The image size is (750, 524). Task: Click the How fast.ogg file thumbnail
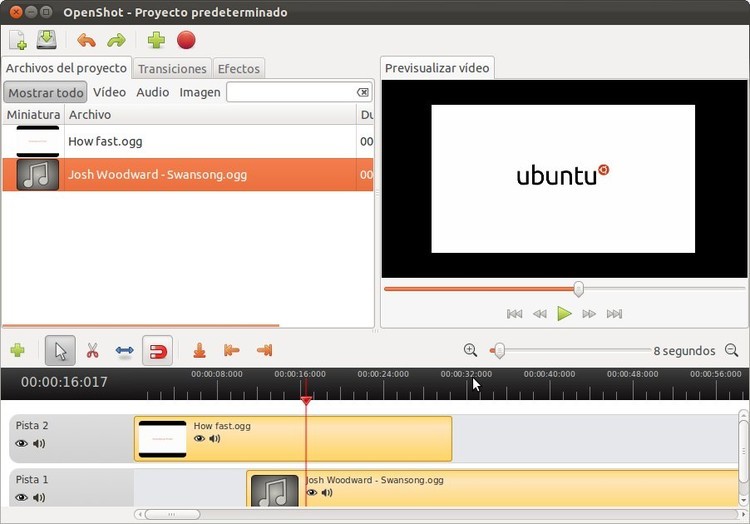point(38,142)
